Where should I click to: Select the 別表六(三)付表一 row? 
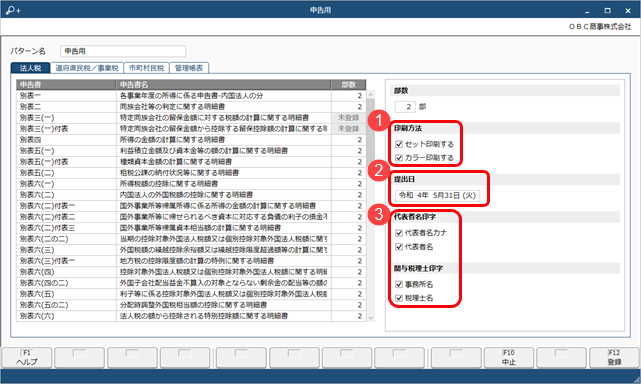(191, 261)
